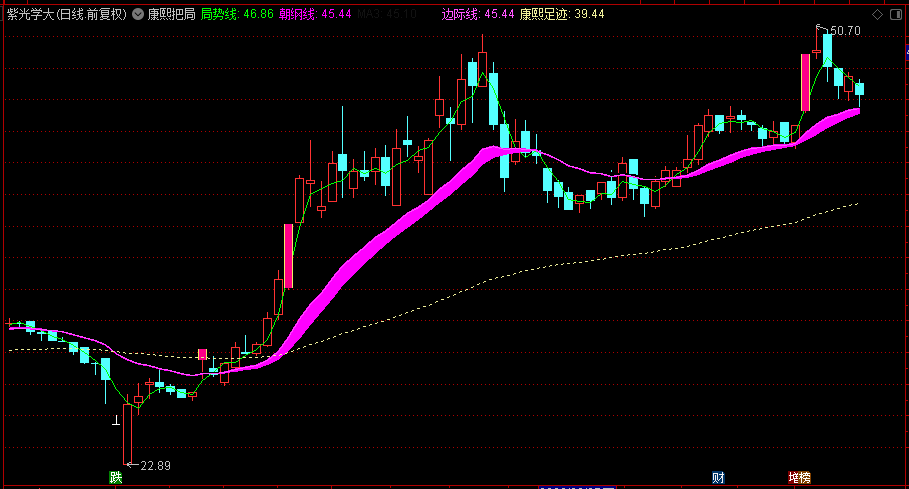909x489 pixels.
Task: Select the 朝纲线: 45.44 value
Action: click(x=315, y=14)
